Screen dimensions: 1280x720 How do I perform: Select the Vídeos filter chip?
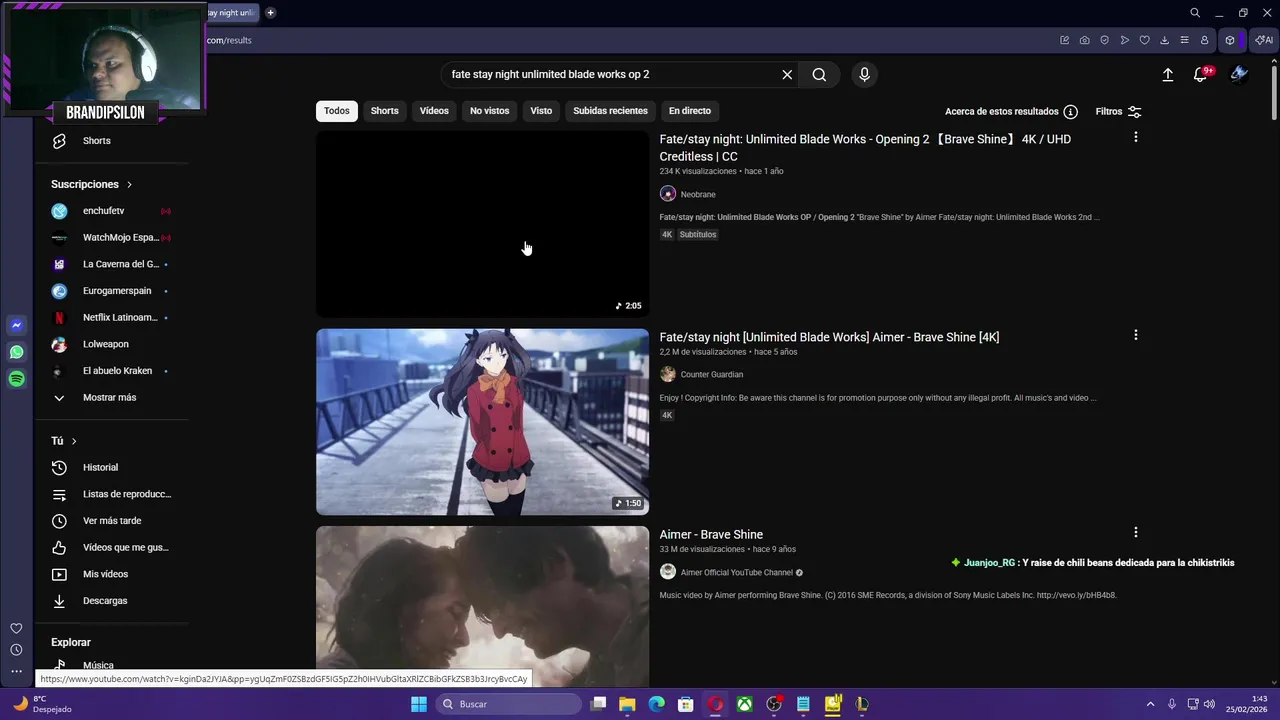coord(434,111)
